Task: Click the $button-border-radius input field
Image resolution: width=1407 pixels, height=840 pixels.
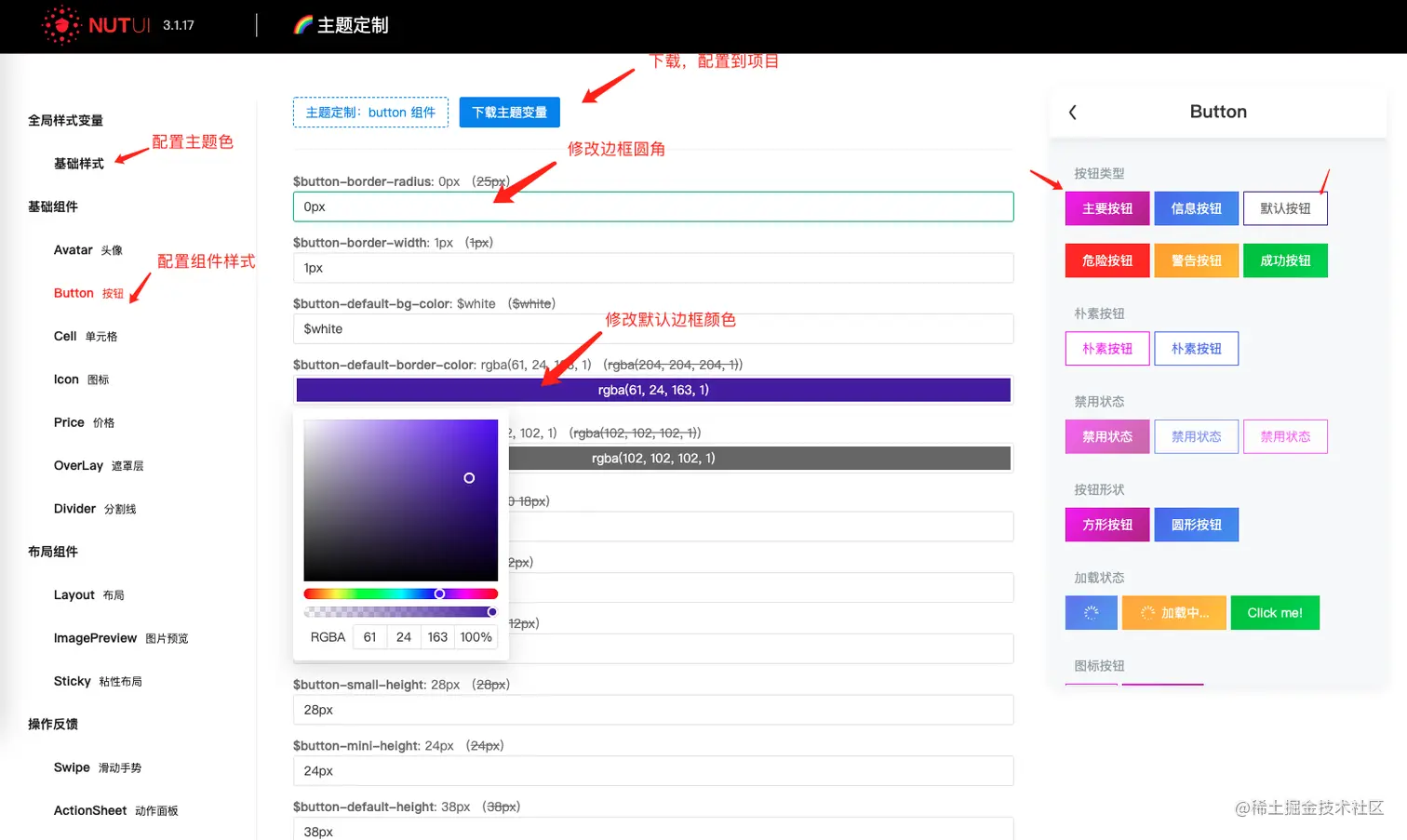Action: pos(653,207)
